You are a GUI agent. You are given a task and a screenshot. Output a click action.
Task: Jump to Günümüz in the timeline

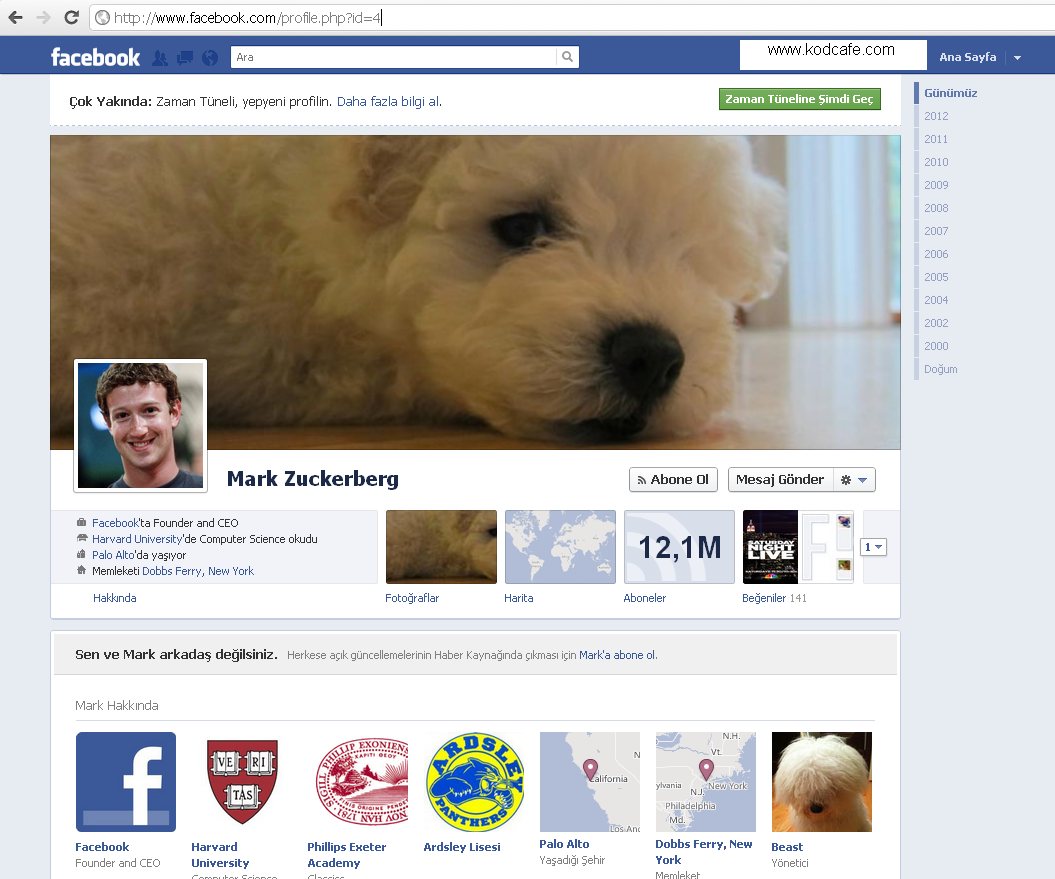coord(950,93)
